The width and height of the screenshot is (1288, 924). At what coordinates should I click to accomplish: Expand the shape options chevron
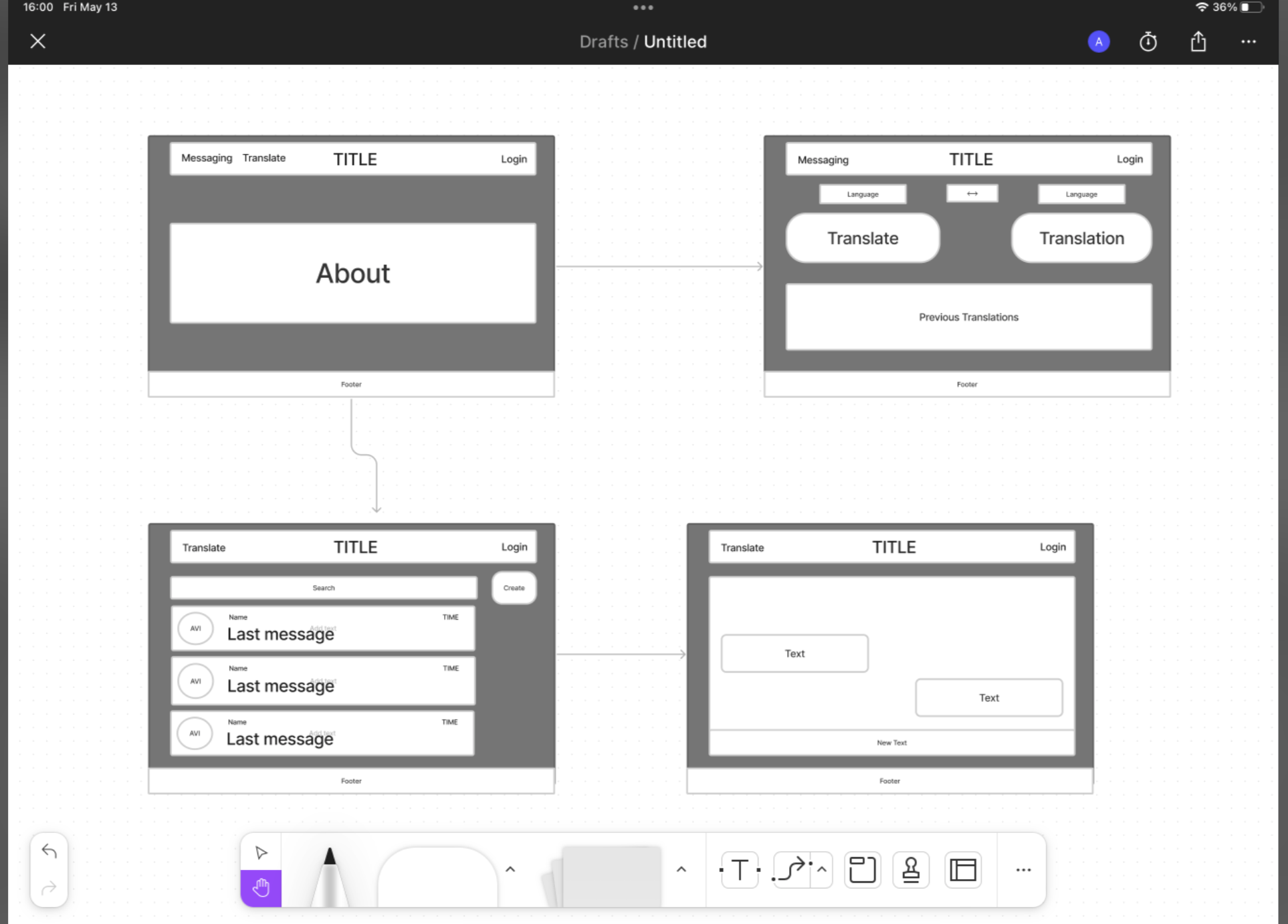tap(510, 869)
